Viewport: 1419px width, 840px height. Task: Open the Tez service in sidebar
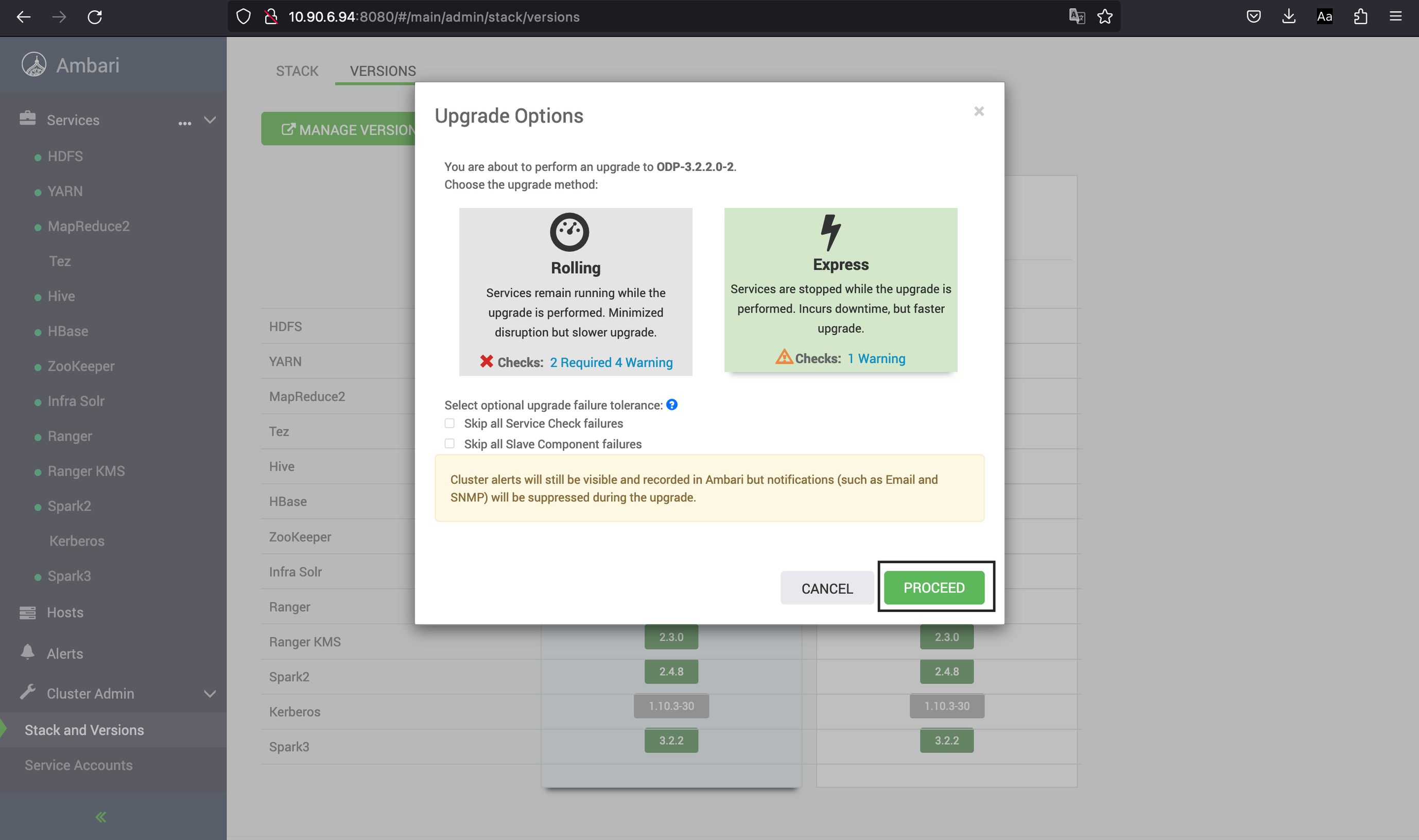60,261
